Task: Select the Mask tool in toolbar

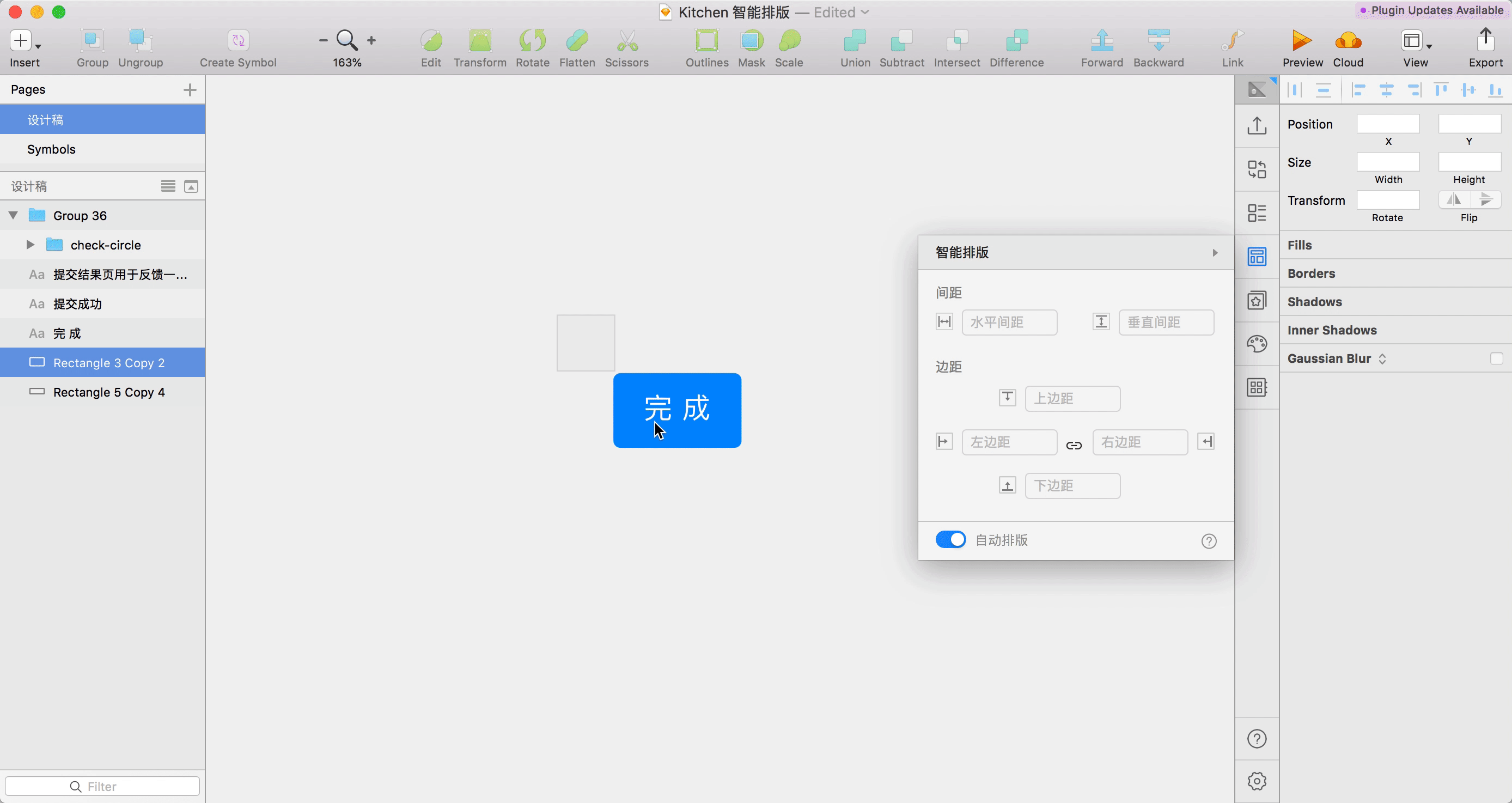Action: coord(751,41)
